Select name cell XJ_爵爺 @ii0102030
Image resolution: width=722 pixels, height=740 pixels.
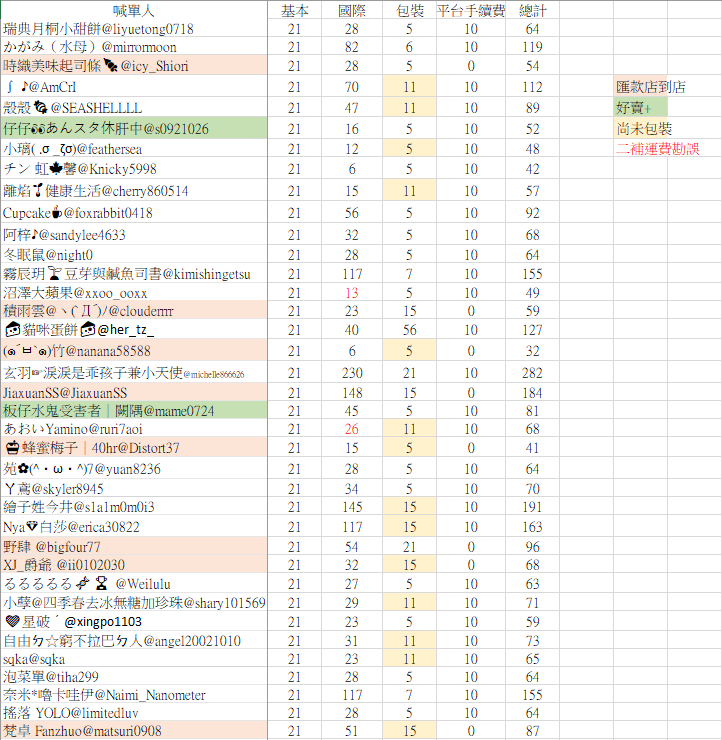tap(134, 564)
